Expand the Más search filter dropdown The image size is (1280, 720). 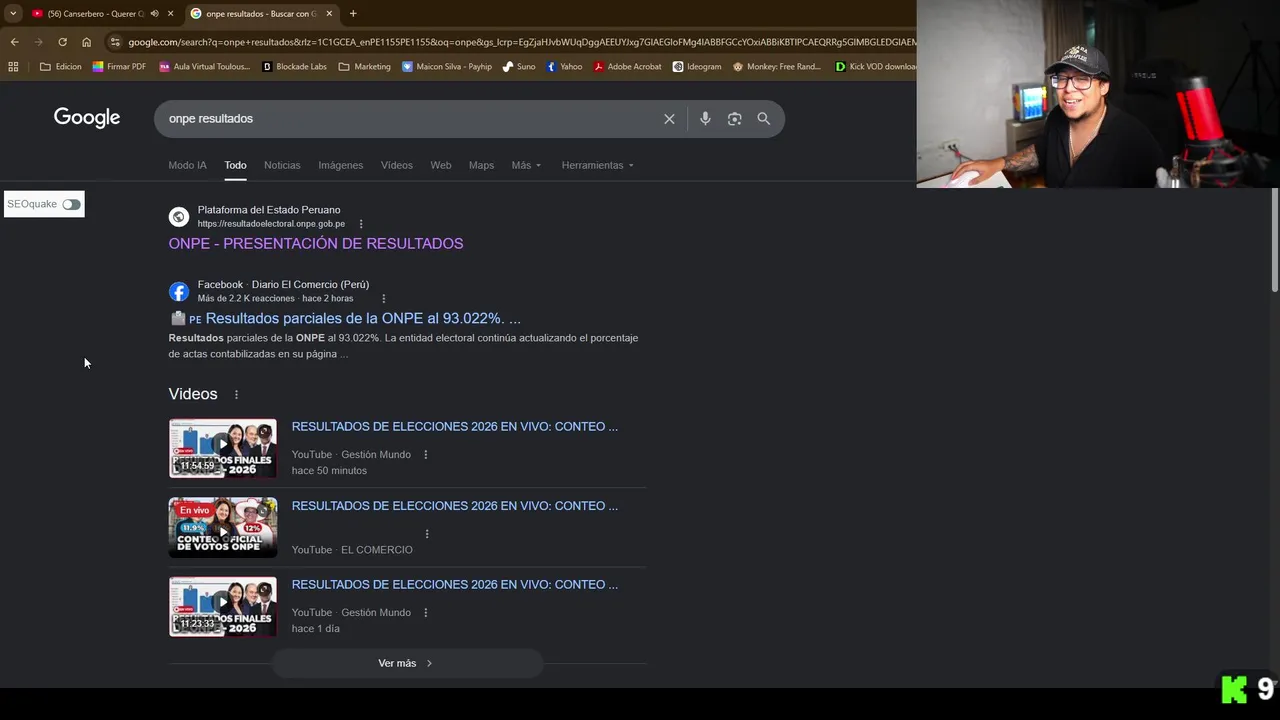click(x=526, y=165)
